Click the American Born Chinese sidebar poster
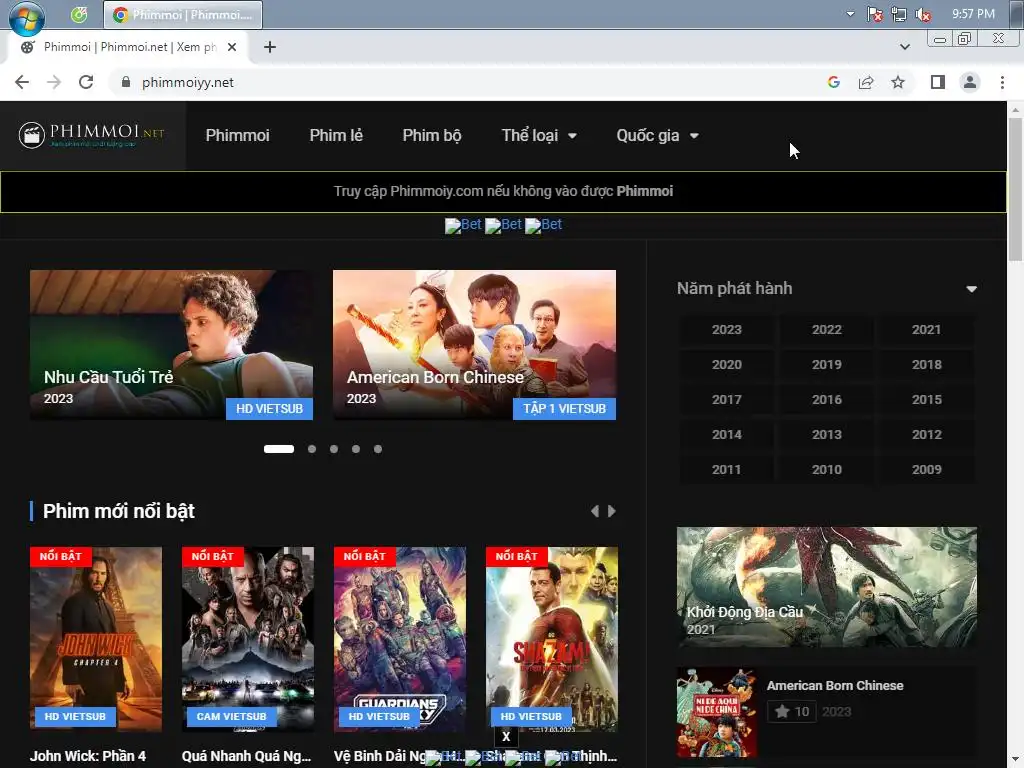Image resolution: width=1024 pixels, height=768 pixels. (717, 712)
